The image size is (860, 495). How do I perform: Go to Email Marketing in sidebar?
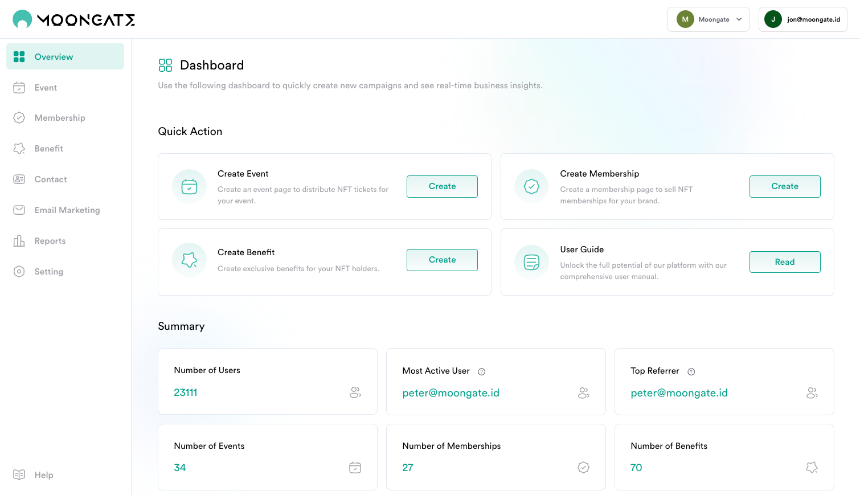click(x=65, y=210)
